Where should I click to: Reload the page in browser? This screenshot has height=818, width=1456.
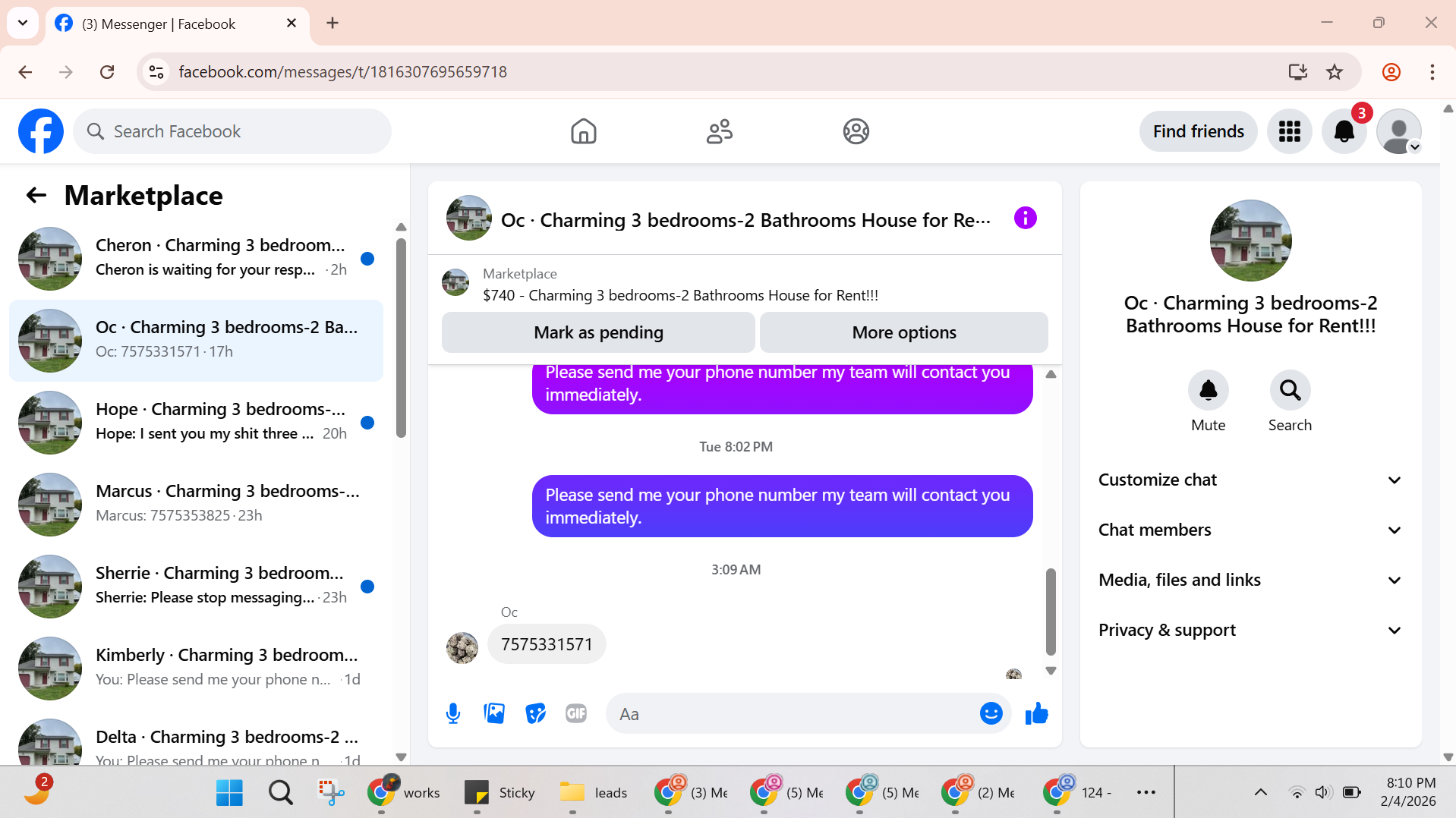pos(107,72)
